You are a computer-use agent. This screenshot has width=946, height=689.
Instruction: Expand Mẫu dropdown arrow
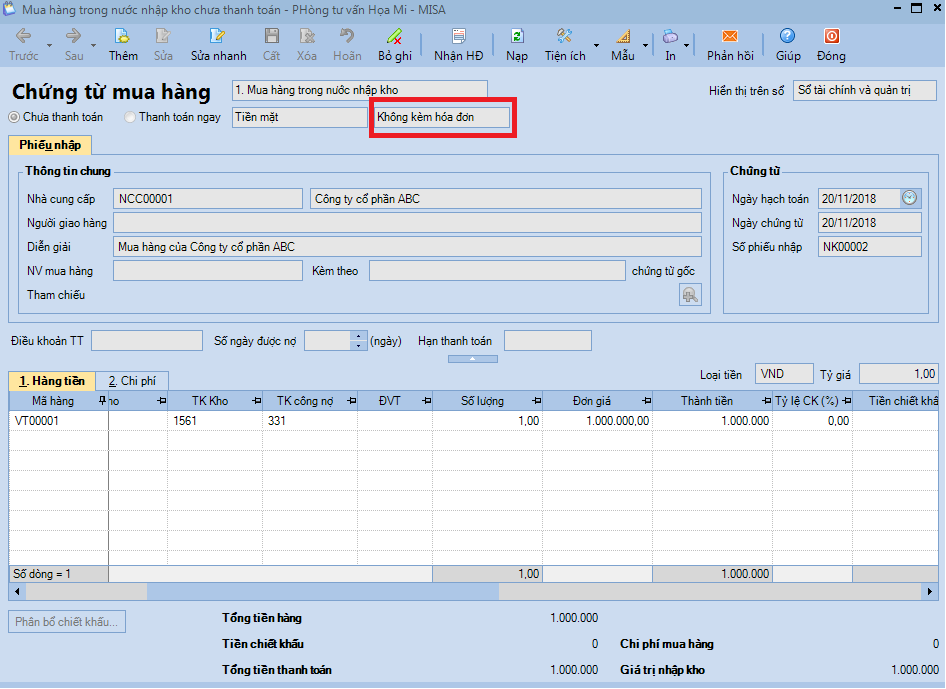[646, 46]
